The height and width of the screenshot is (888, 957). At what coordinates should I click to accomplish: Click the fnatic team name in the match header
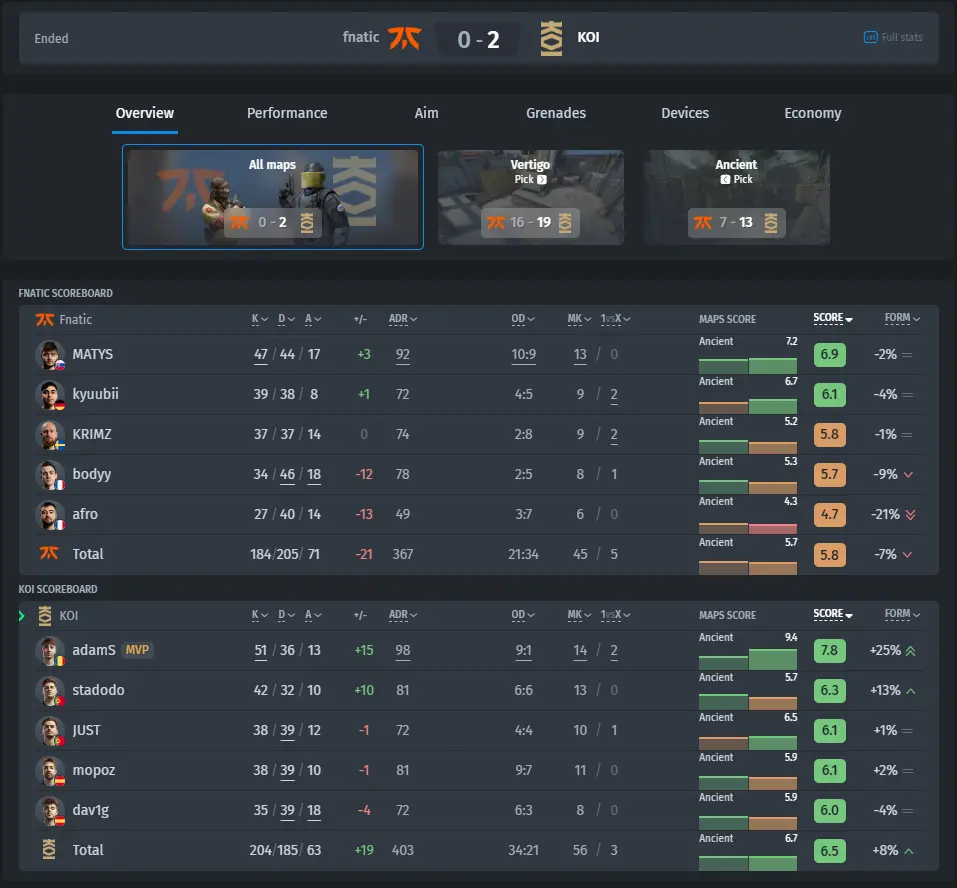tap(361, 37)
